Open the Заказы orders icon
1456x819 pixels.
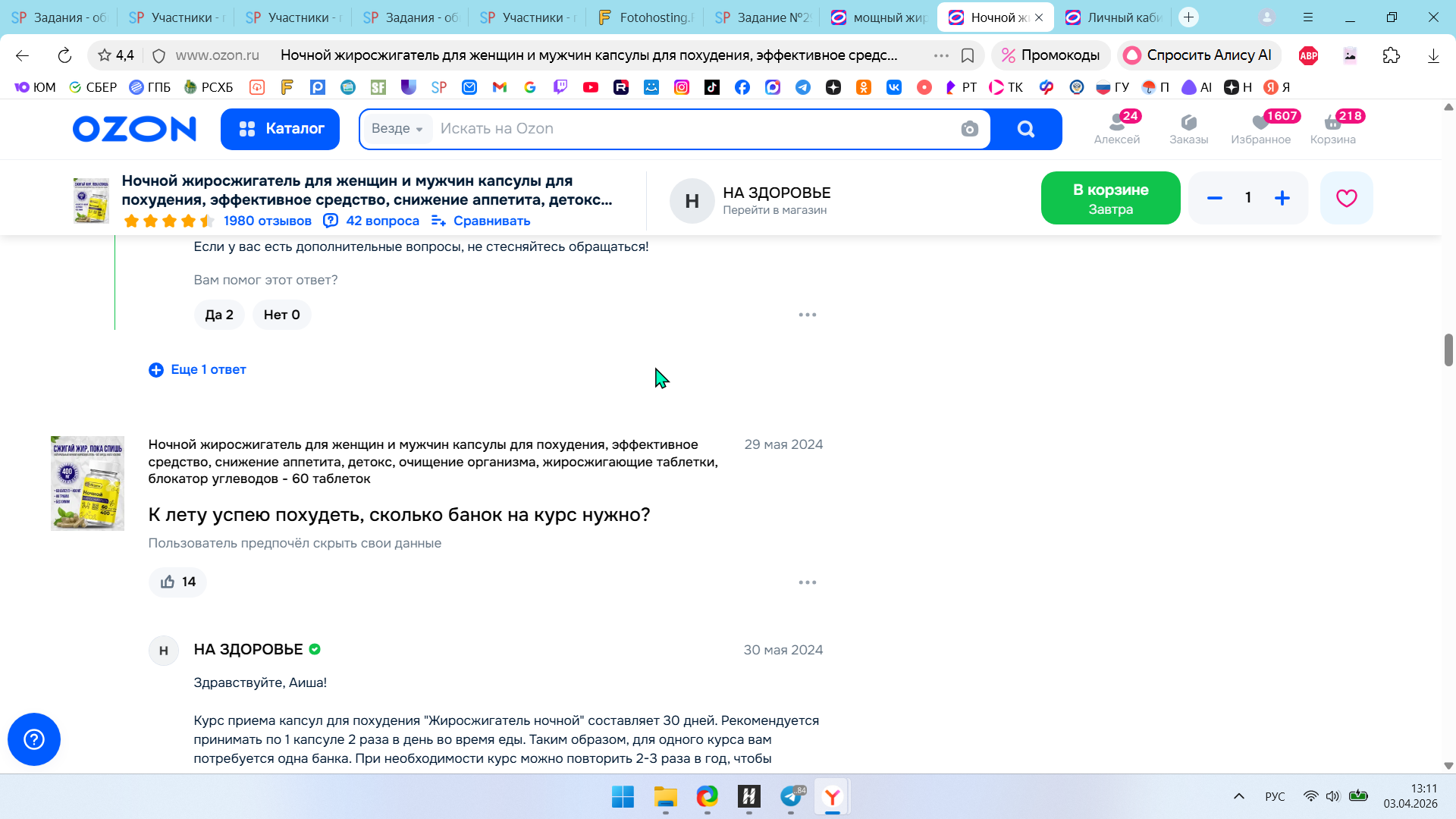click(1188, 128)
